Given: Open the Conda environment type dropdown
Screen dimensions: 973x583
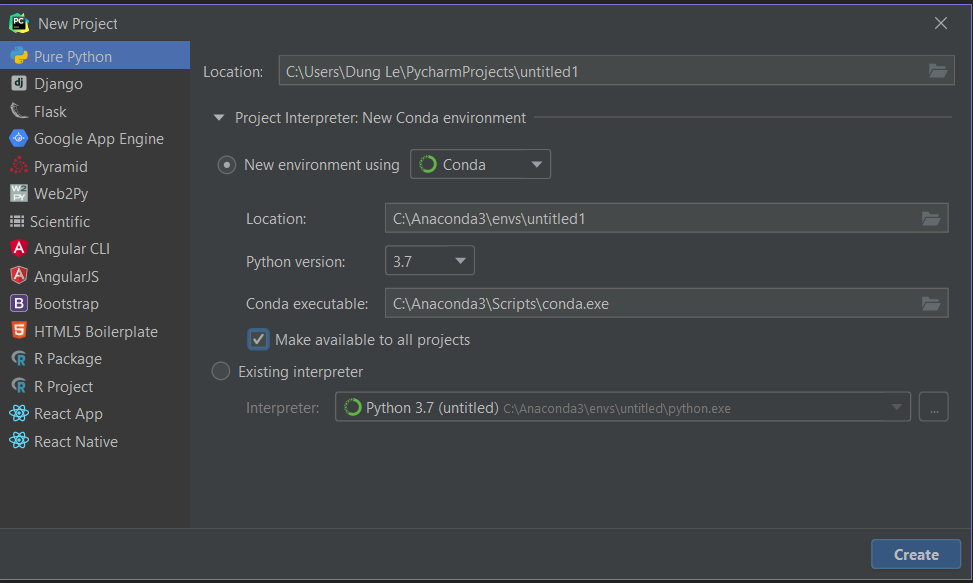Looking at the screenshot, I should (480, 165).
